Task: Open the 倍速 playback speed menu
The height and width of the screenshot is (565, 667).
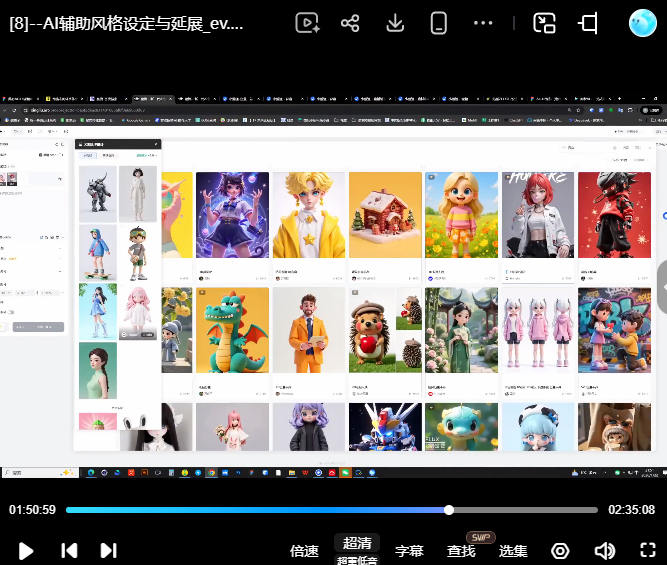Action: tap(304, 551)
